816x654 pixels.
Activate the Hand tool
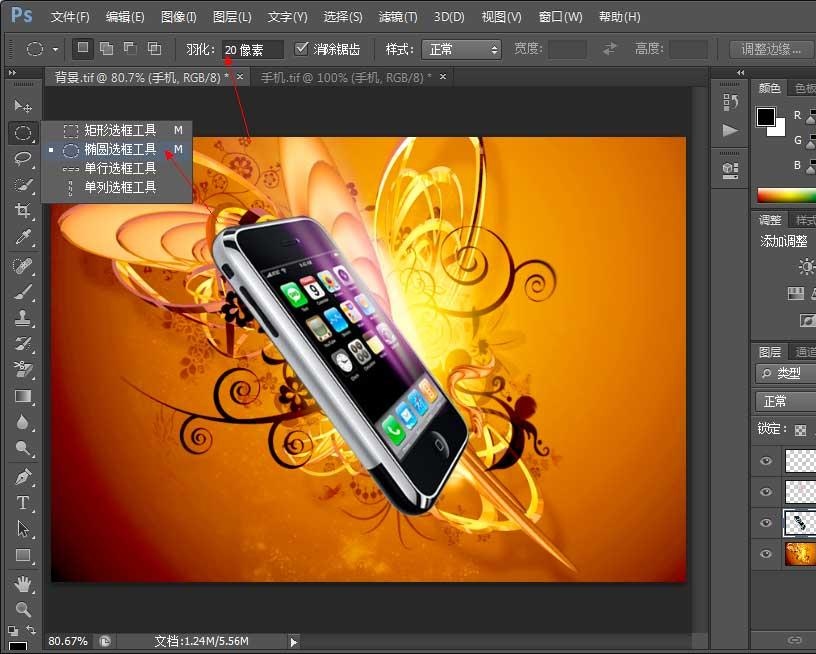(x=22, y=582)
